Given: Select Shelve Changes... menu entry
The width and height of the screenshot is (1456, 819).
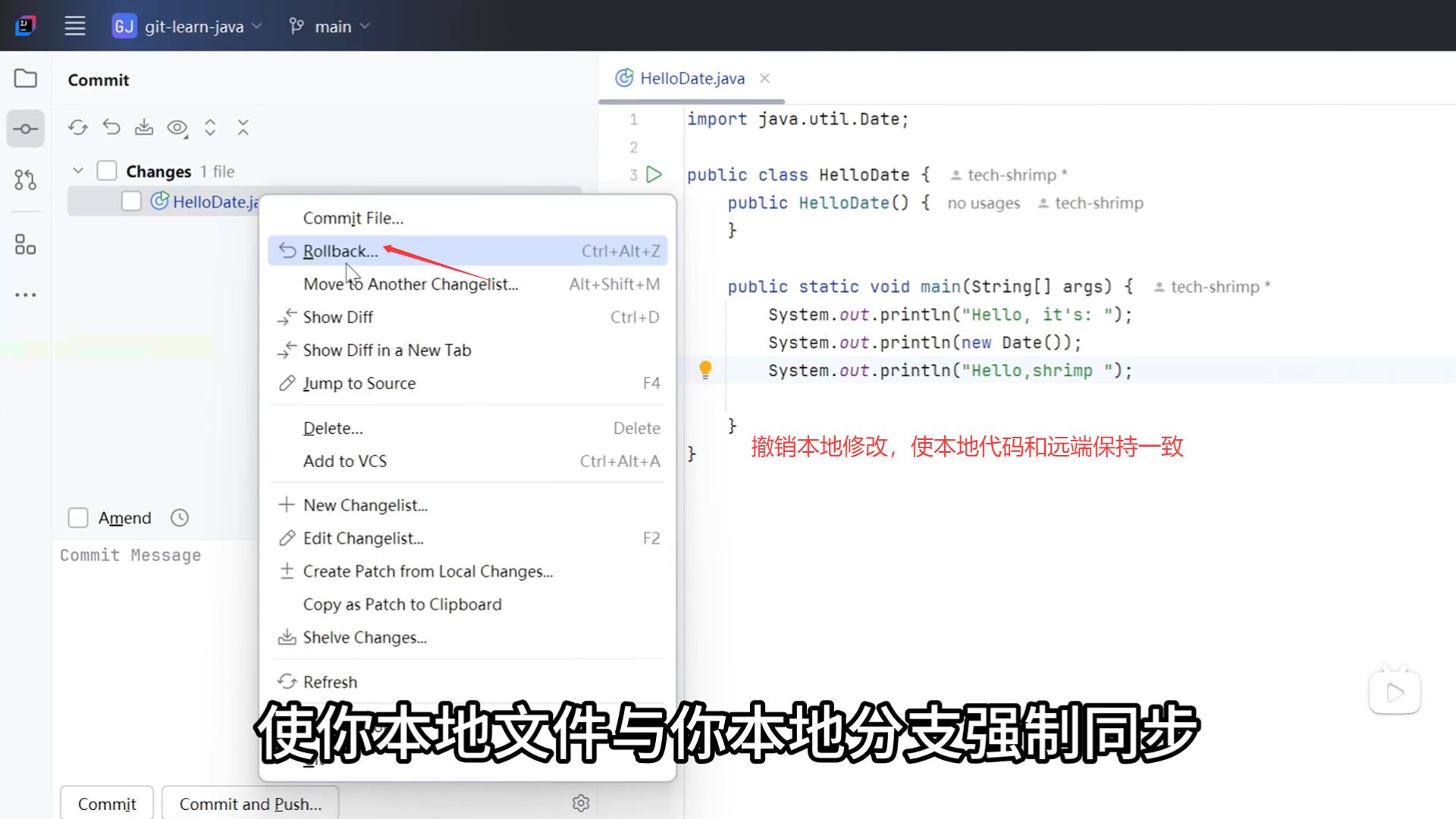Looking at the screenshot, I should (x=365, y=638).
